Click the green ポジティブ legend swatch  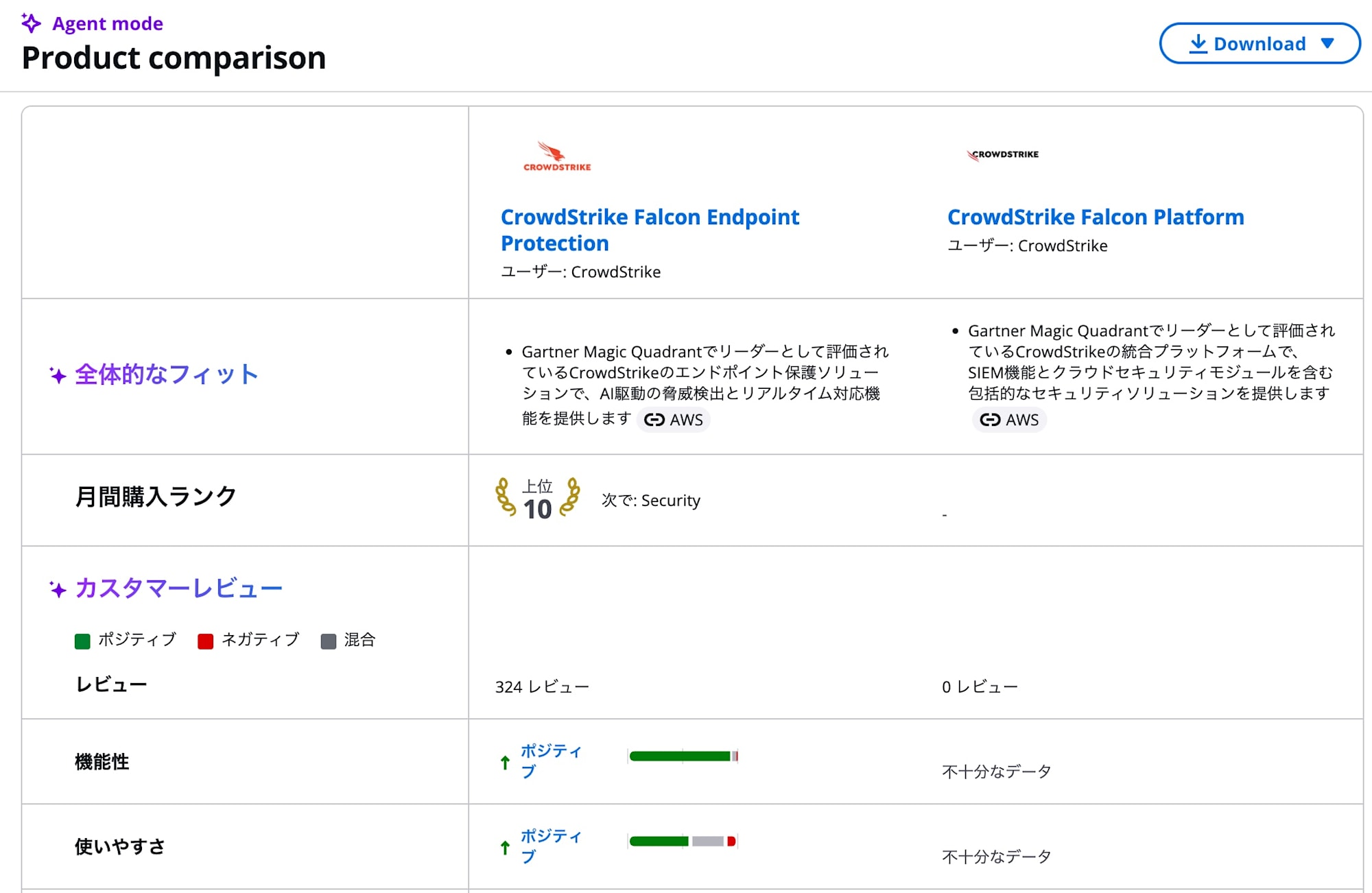82,641
